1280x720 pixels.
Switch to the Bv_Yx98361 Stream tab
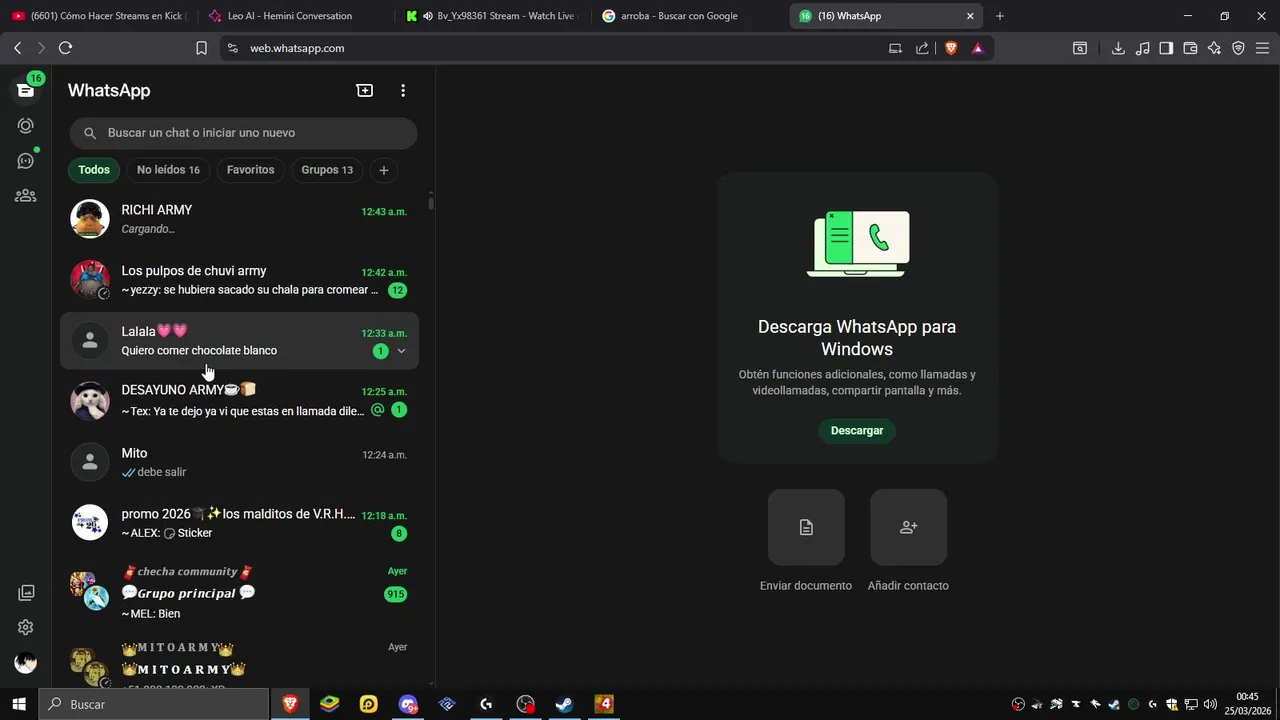tap(493, 16)
